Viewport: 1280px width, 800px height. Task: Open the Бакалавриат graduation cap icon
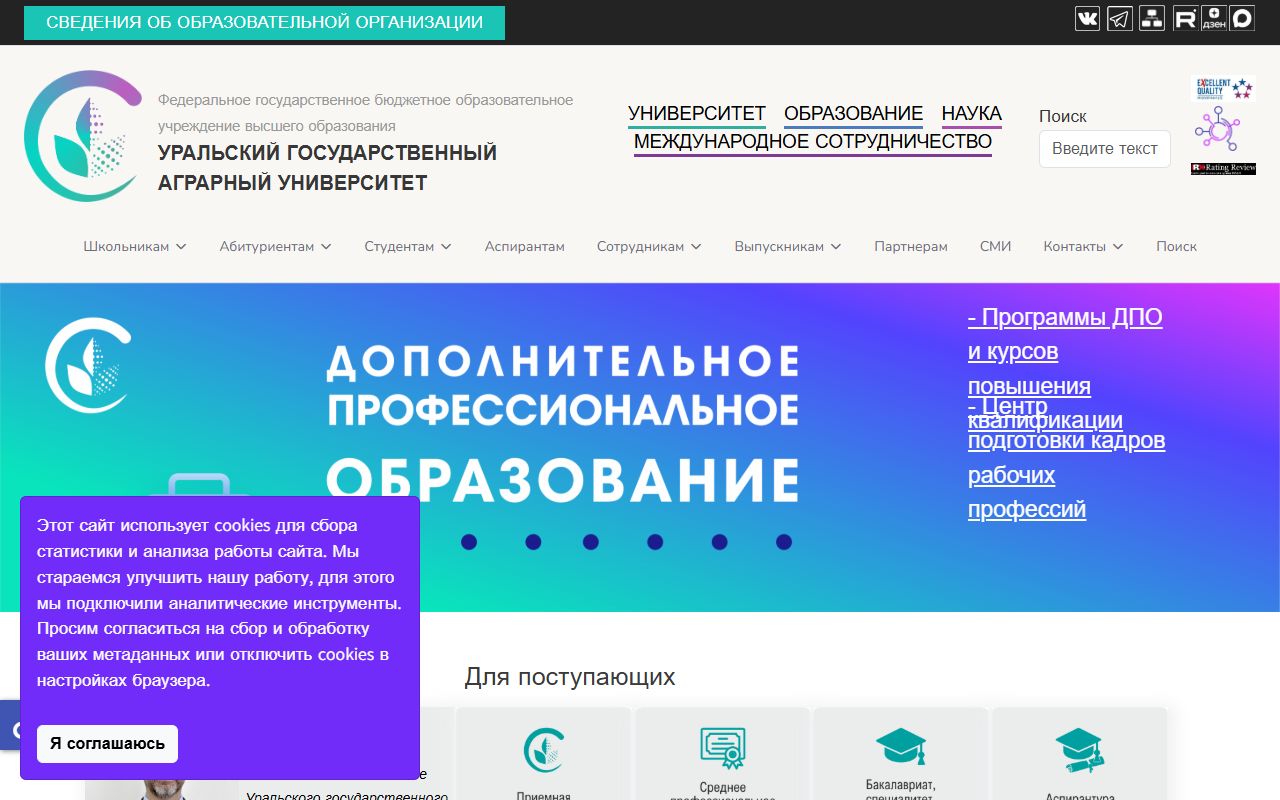click(x=901, y=747)
